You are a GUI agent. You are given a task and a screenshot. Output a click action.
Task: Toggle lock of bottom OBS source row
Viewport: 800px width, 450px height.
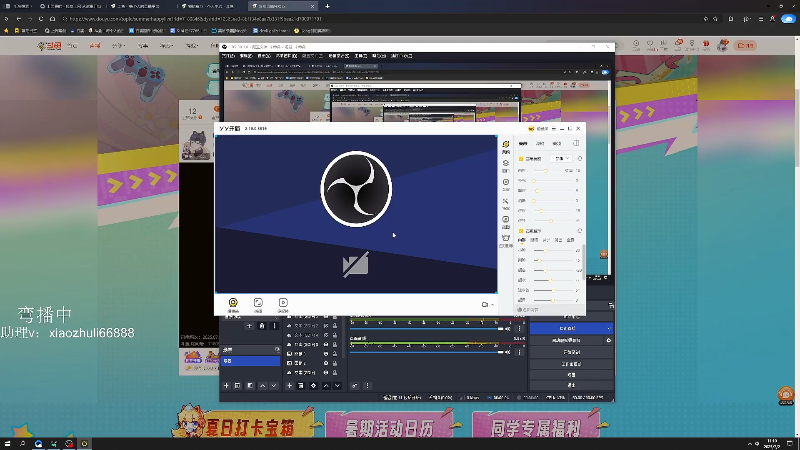pyautogui.click(x=335, y=373)
